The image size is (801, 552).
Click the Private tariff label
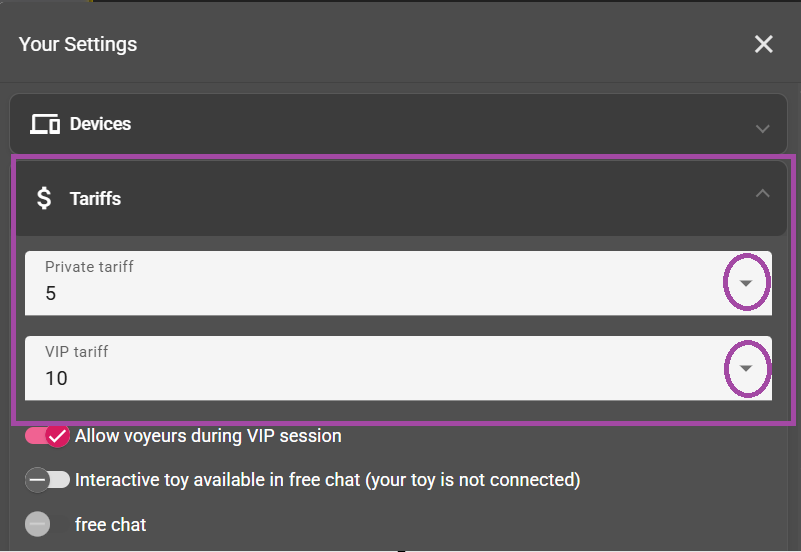(89, 267)
